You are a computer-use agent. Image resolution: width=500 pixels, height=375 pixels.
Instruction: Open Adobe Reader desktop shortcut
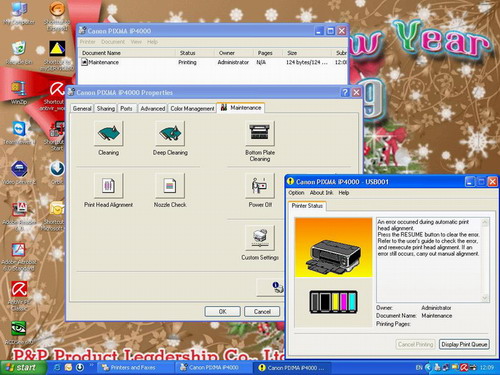[19, 216]
